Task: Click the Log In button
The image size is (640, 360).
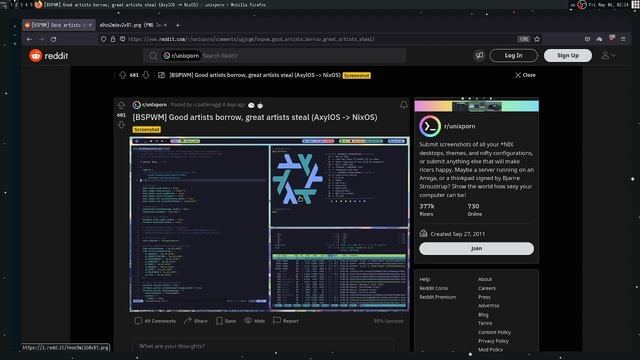Action: pos(513,56)
